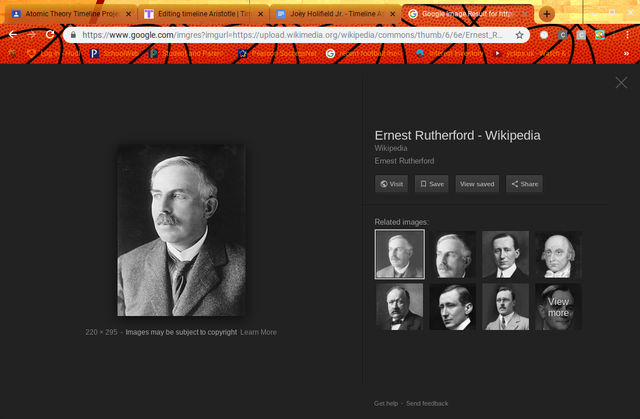This screenshot has height=419, width=640.
Task: Click the Ernest Rutherford caption text
Action: point(404,161)
